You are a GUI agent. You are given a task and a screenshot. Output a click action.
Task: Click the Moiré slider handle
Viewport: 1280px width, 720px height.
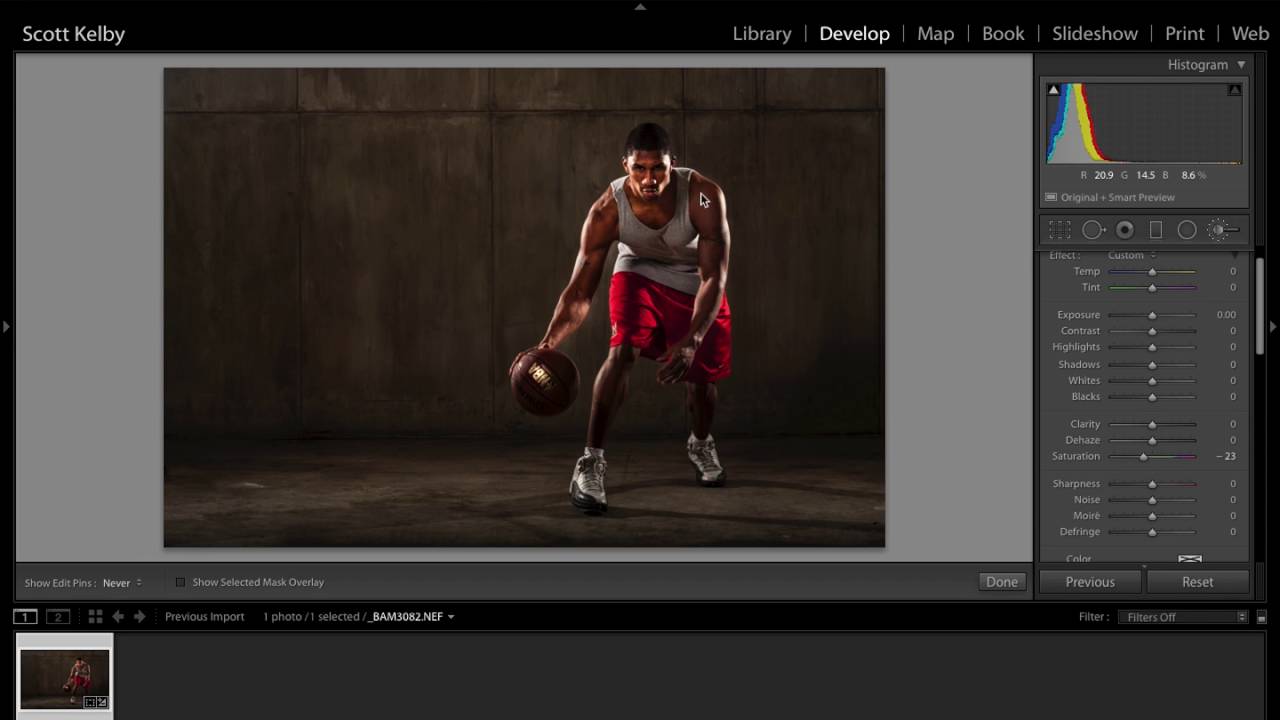pos(1152,516)
